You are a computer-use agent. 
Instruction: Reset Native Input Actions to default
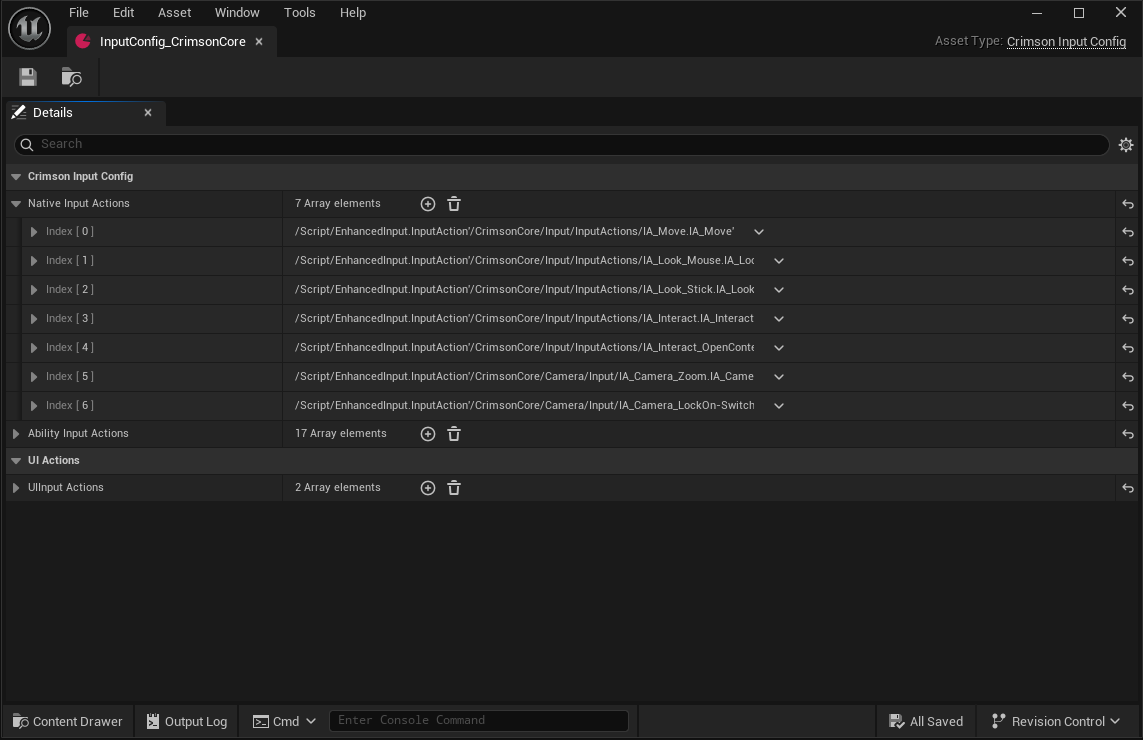coord(1128,204)
